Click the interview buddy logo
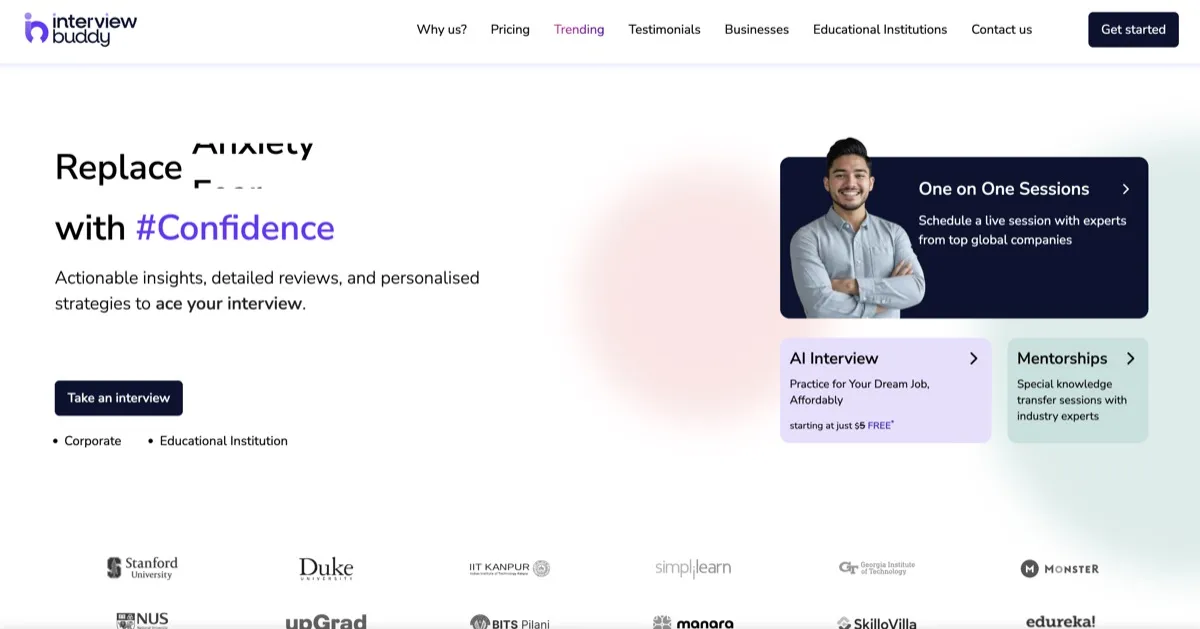The width and height of the screenshot is (1200, 629). [x=78, y=28]
